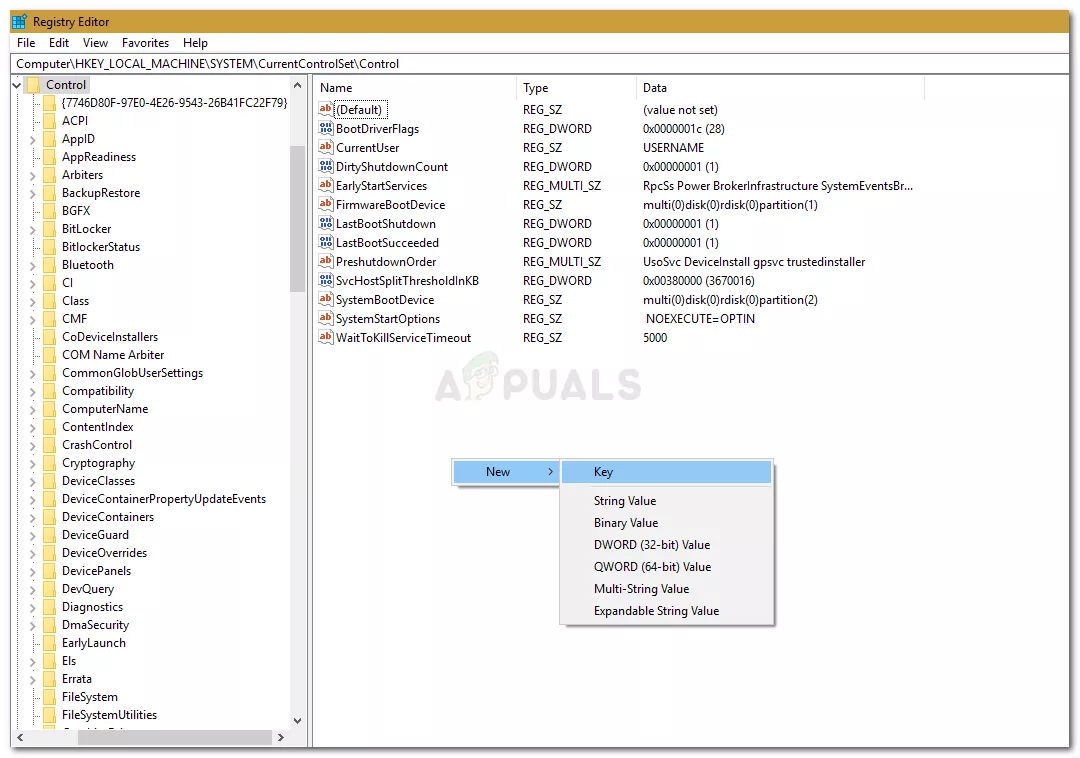The height and width of the screenshot is (758, 1080).
Task: Click the FileSystem folder icon
Action: (x=49, y=697)
